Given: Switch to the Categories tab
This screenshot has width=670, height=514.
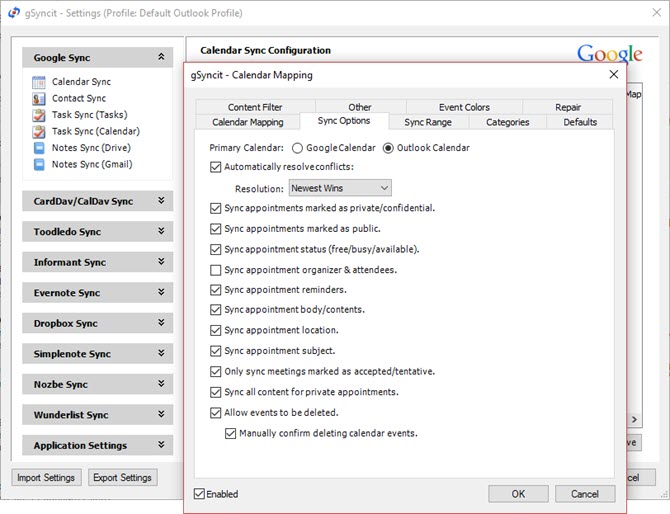Looking at the screenshot, I should pos(508,122).
